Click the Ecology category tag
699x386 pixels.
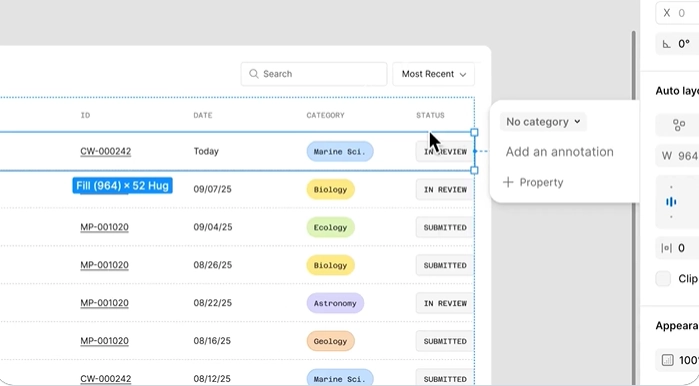[330, 227]
